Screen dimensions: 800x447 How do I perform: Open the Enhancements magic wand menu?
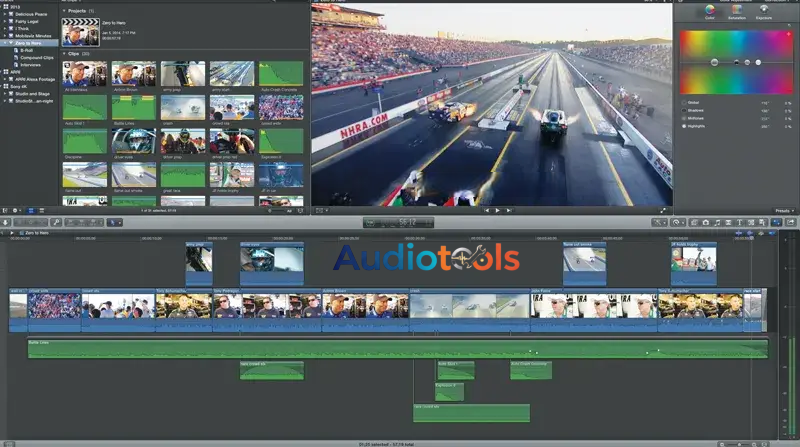[659, 222]
